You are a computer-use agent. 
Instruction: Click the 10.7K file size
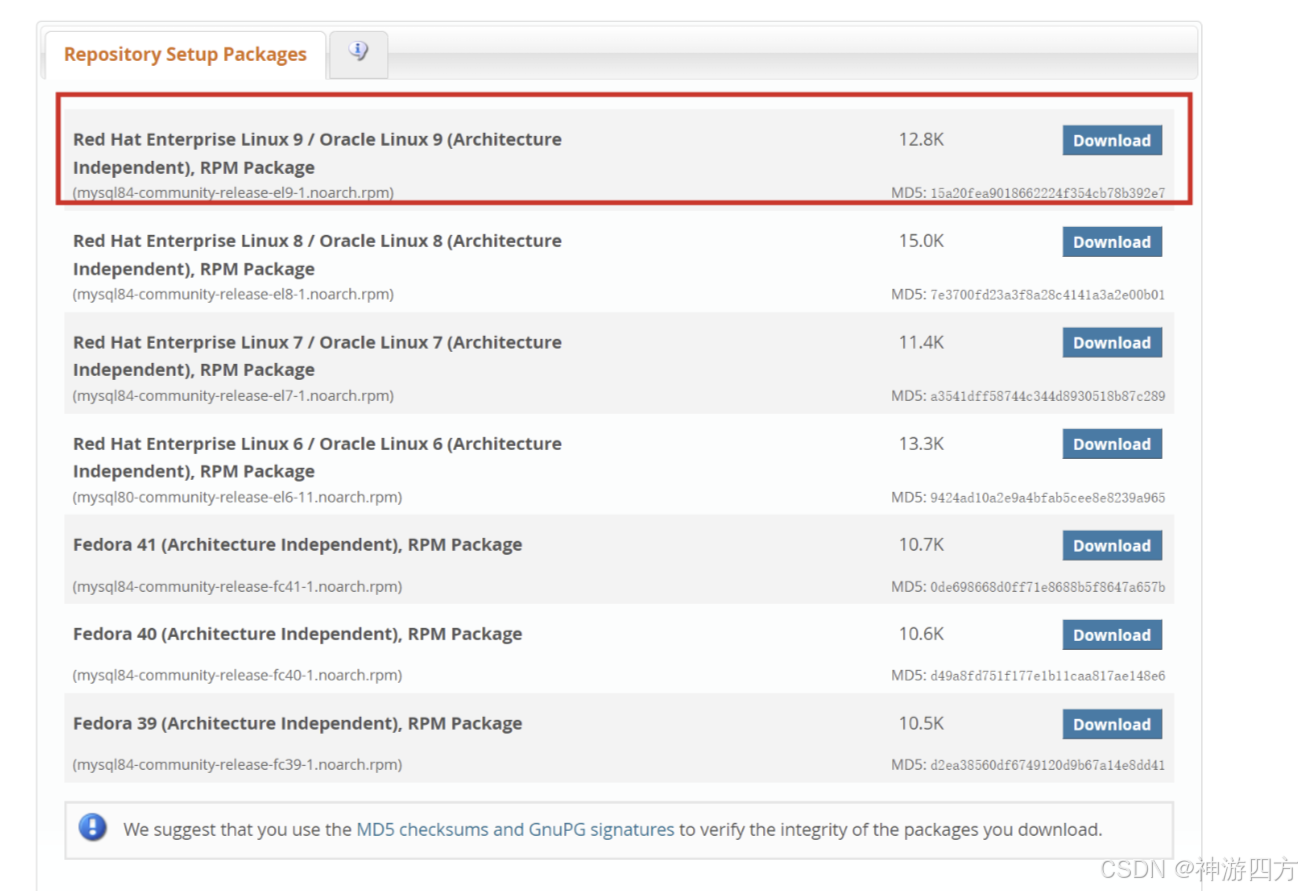[921, 544]
